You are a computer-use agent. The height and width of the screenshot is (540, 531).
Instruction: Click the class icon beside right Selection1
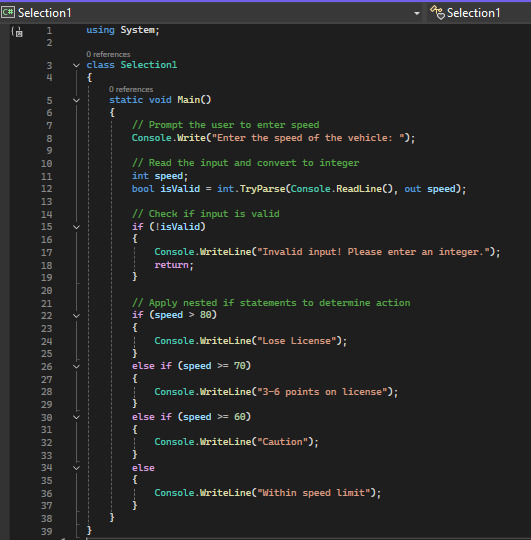[x=437, y=12]
